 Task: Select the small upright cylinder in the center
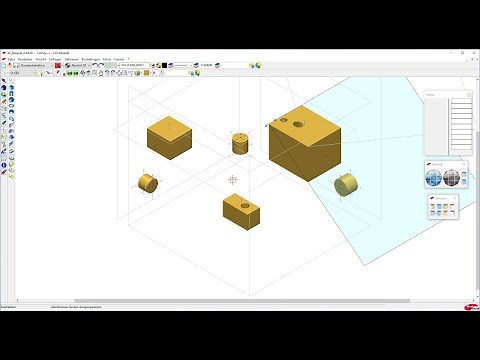[x=240, y=143]
